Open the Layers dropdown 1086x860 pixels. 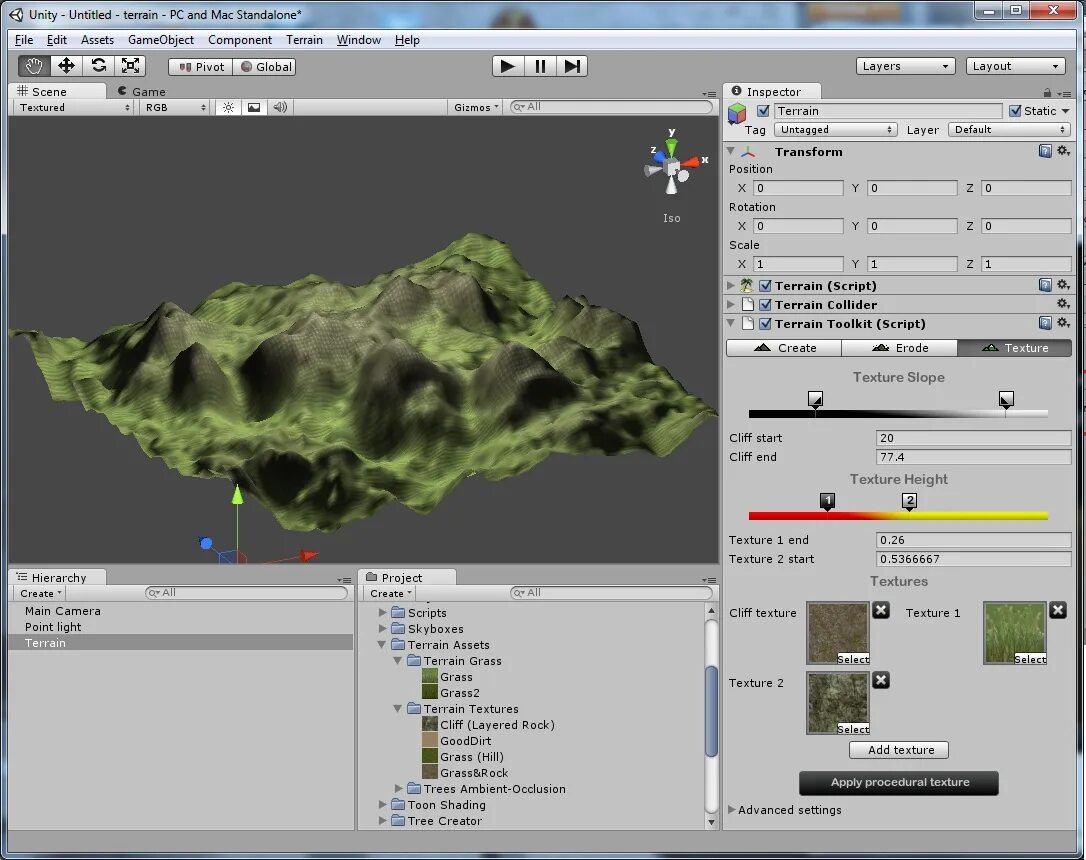906,66
